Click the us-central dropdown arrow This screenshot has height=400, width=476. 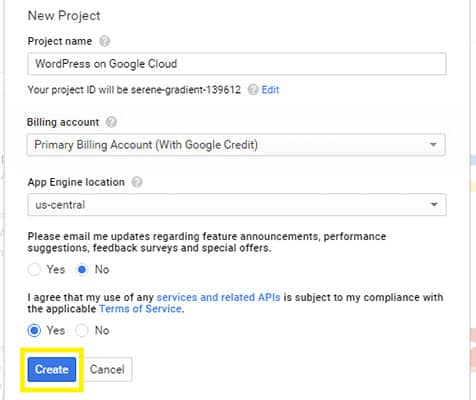pos(434,204)
